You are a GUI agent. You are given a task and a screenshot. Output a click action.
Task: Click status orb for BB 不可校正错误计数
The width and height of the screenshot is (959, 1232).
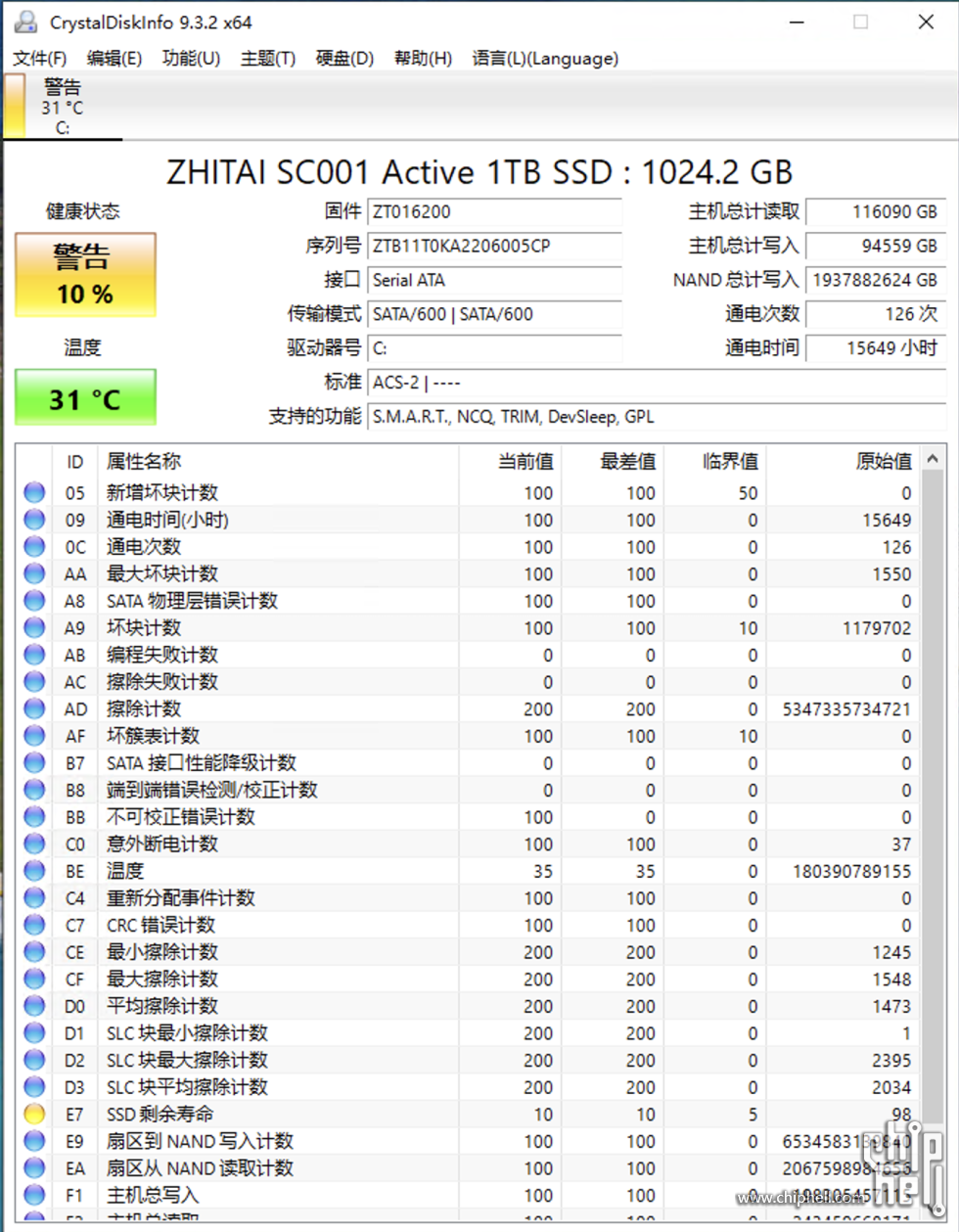tap(35, 816)
